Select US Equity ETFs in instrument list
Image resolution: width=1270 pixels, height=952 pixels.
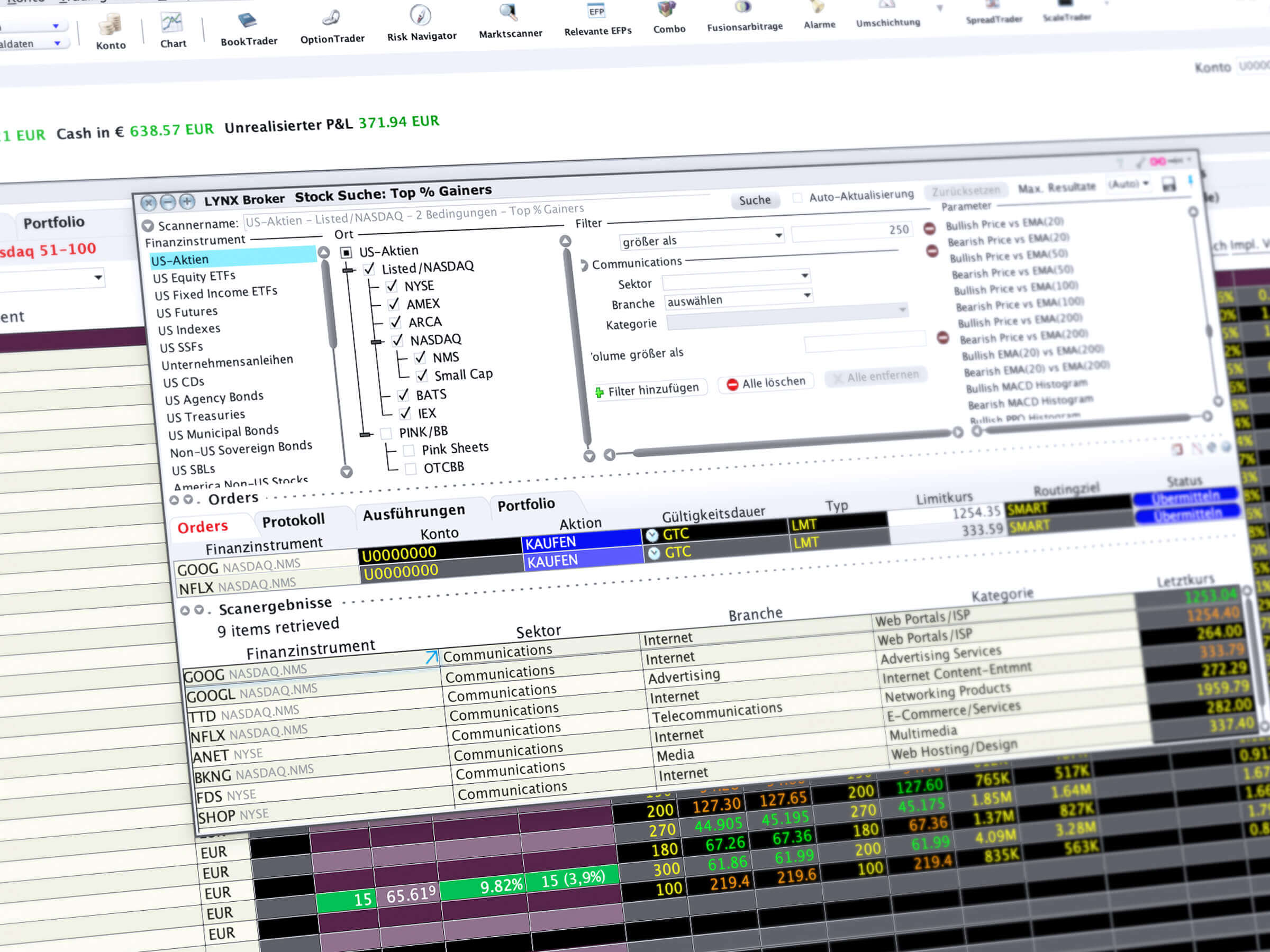point(194,277)
